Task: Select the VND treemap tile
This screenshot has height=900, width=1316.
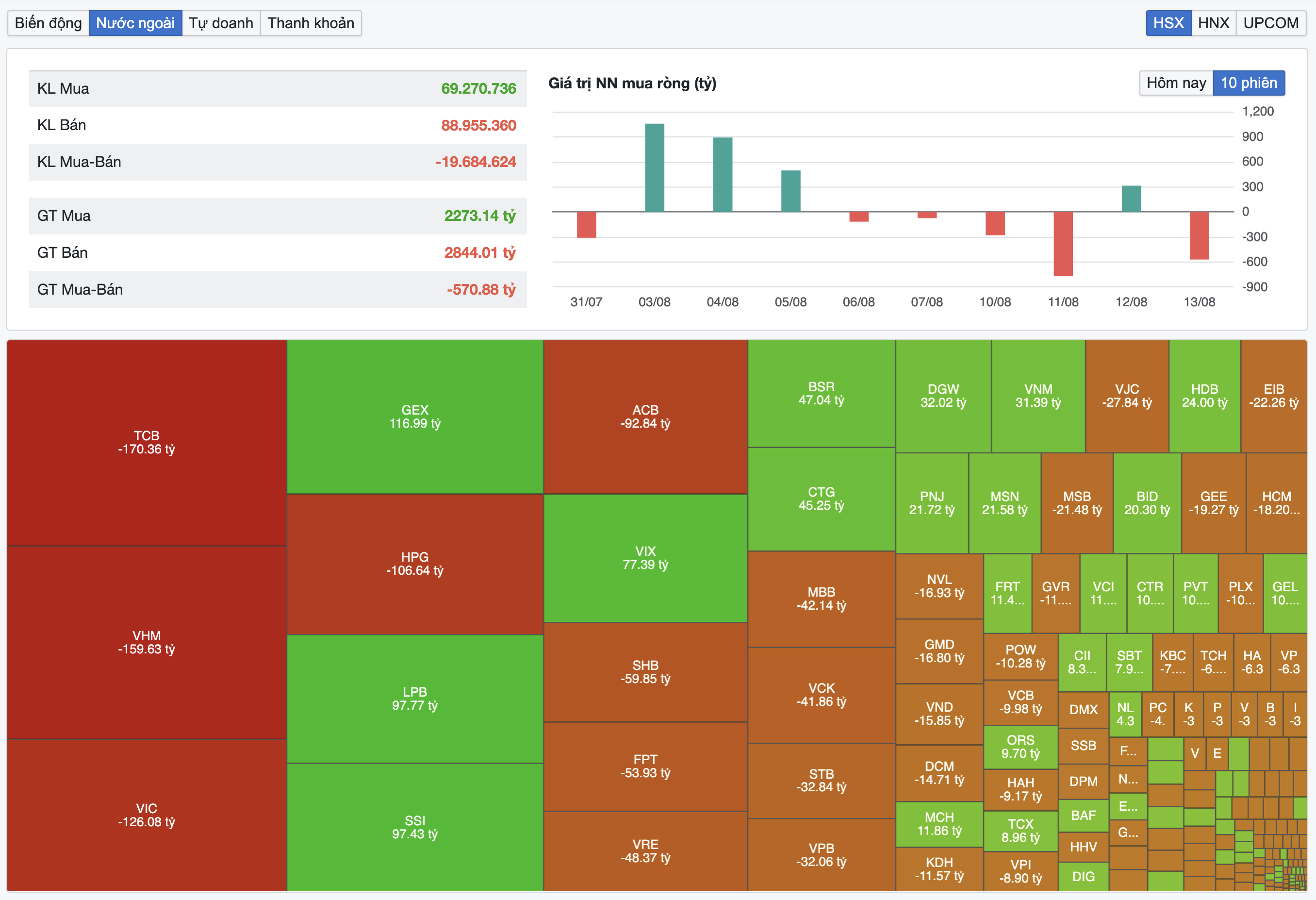Action: (939, 714)
